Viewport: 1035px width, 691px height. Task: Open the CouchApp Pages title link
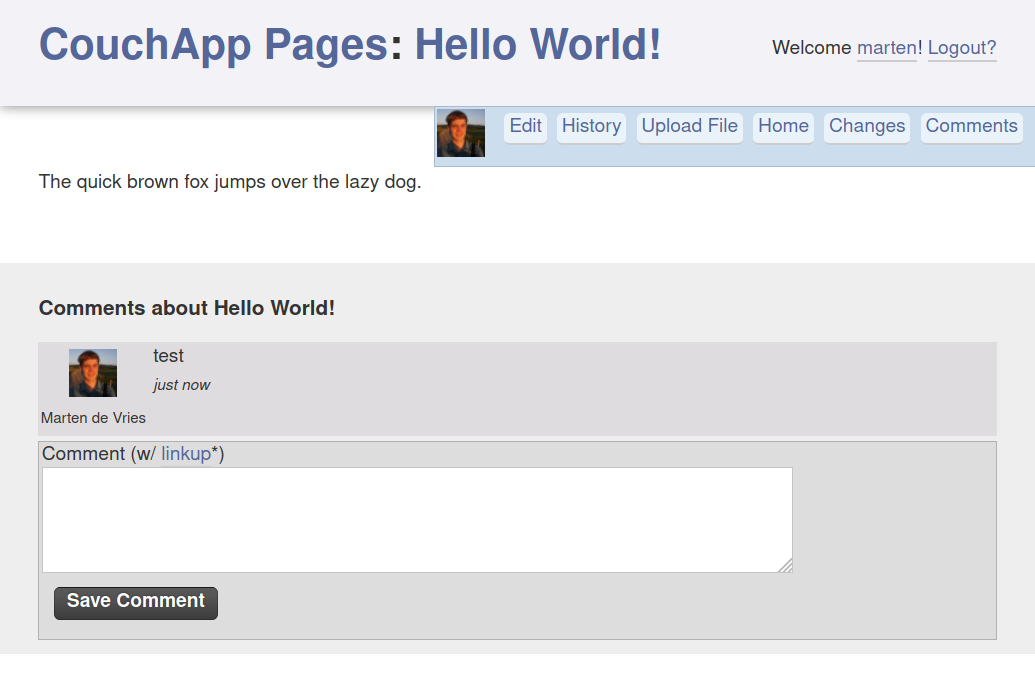coord(214,45)
